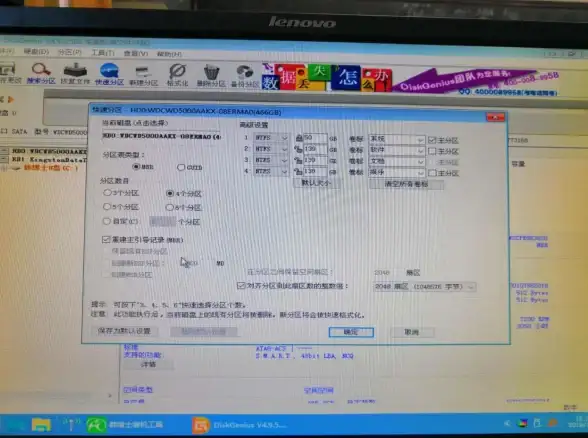This screenshot has width=588, height=438.
Task: Click the Clear All Labels (清空所有卷标) button
Action: point(406,184)
